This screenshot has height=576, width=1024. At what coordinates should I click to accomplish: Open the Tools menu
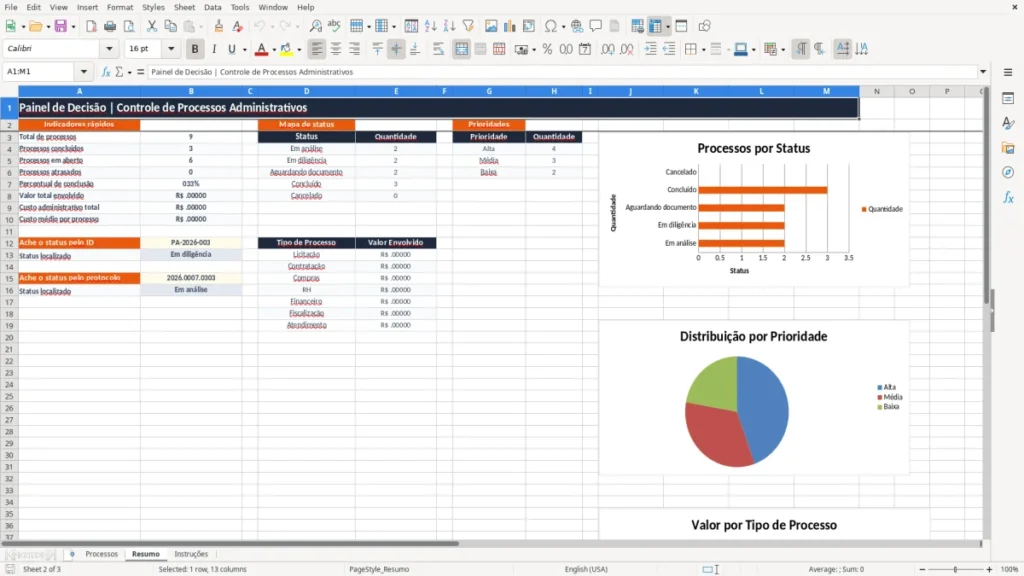point(240,7)
